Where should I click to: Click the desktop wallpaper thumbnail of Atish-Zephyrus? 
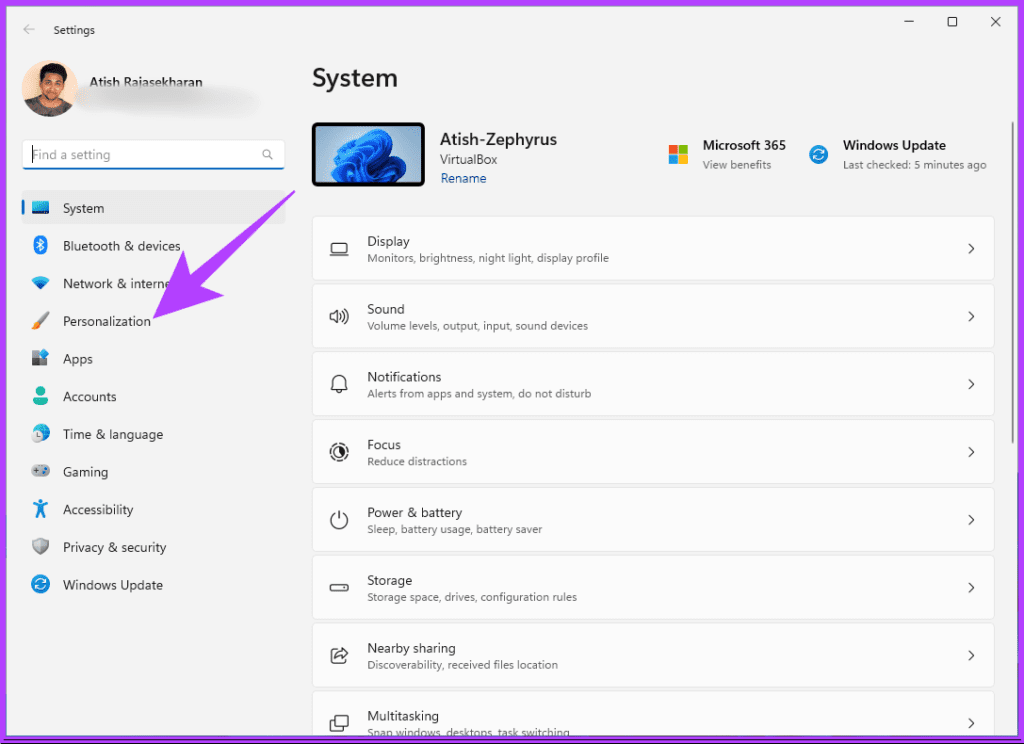pyautogui.click(x=368, y=154)
